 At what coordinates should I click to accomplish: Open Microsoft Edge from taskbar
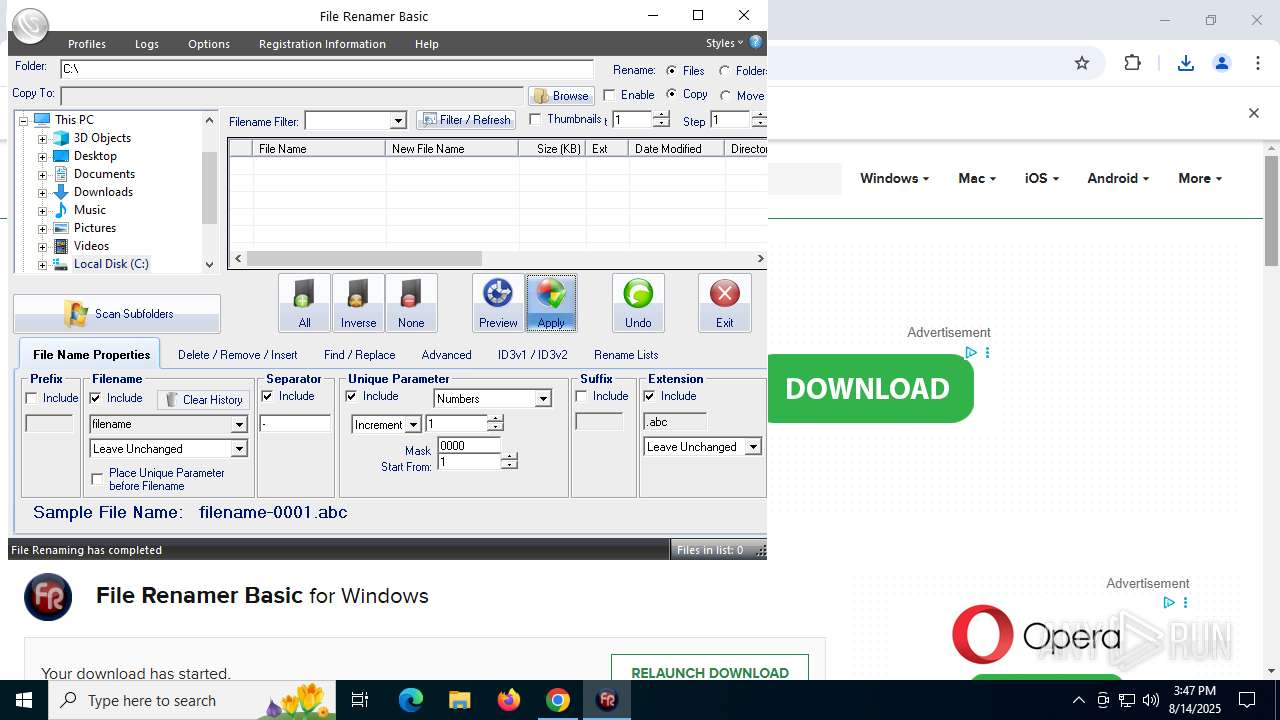[x=411, y=700]
